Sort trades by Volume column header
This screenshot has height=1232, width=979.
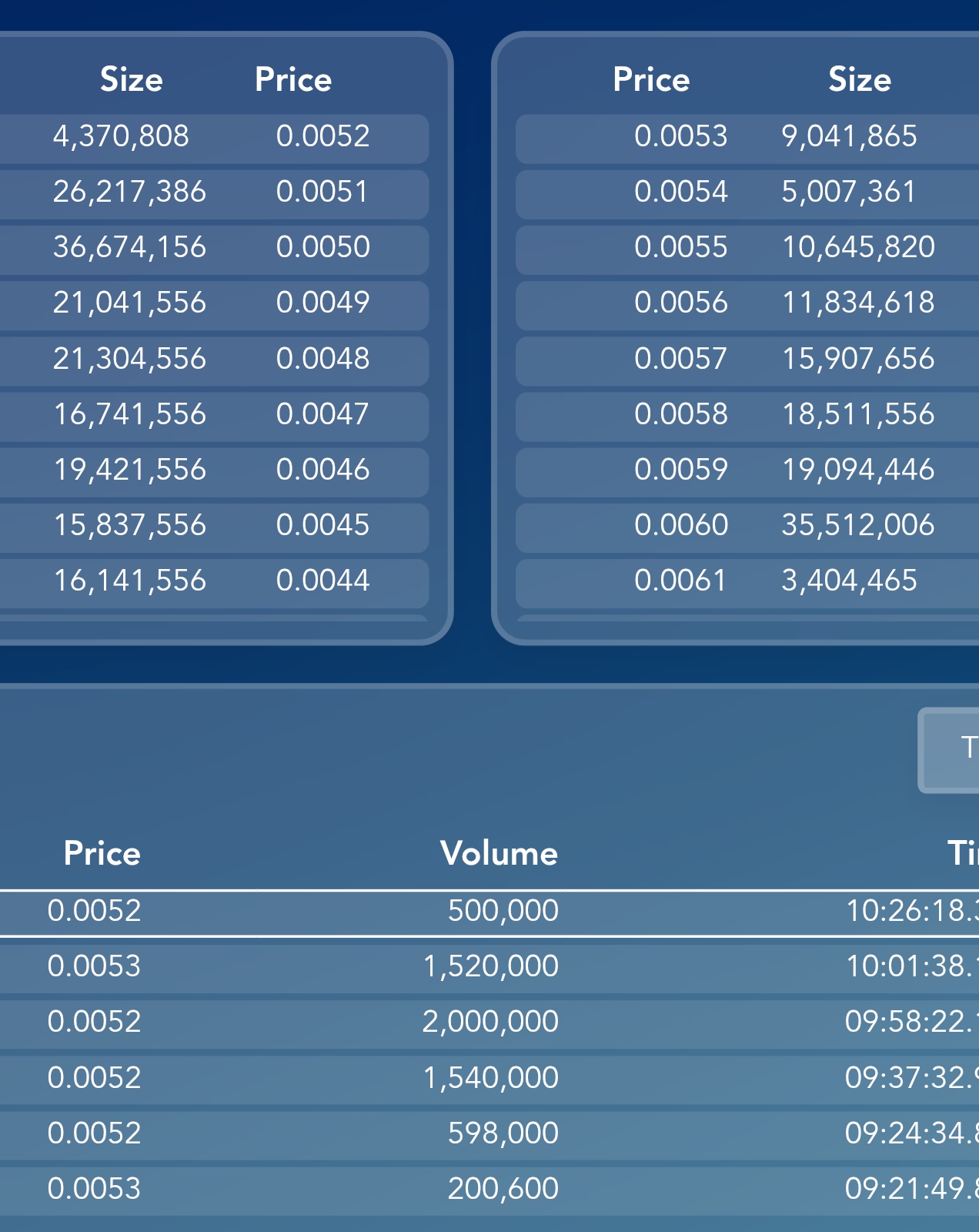pyautogui.click(x=499, y=853)
